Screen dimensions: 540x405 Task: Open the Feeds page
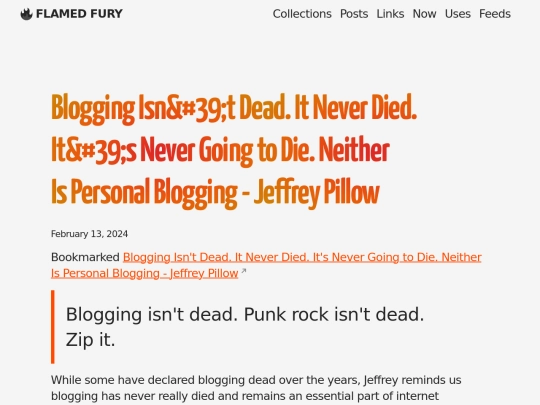tap(495, 14)
